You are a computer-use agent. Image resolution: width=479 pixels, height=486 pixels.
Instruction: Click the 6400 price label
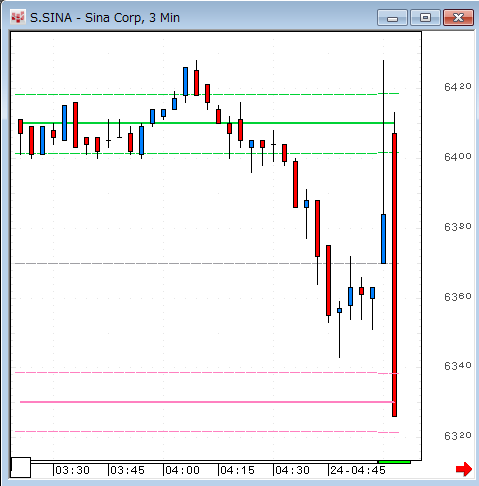click(458, 156)
